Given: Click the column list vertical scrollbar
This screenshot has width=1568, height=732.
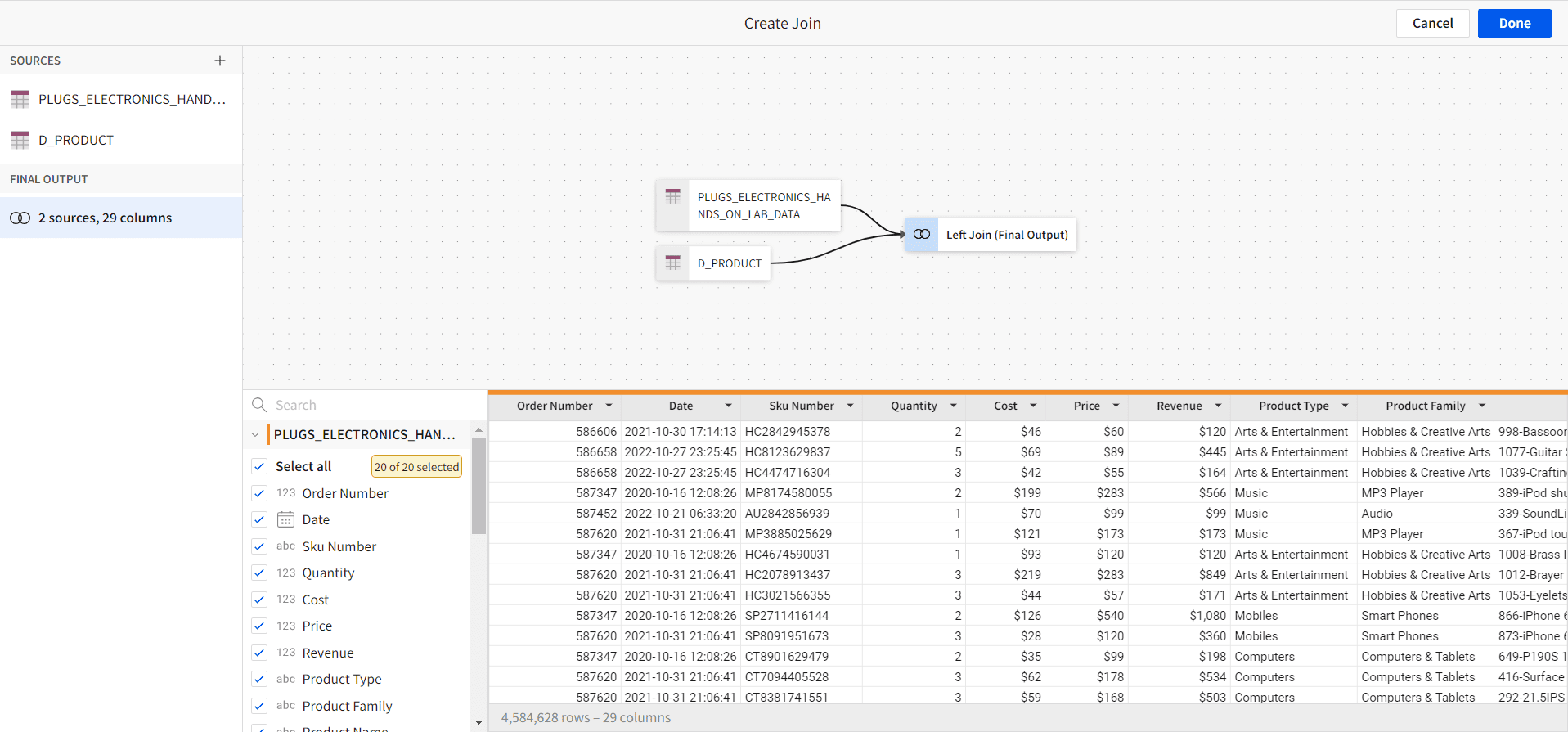Looking at the screenshot, I should point(478,486).
